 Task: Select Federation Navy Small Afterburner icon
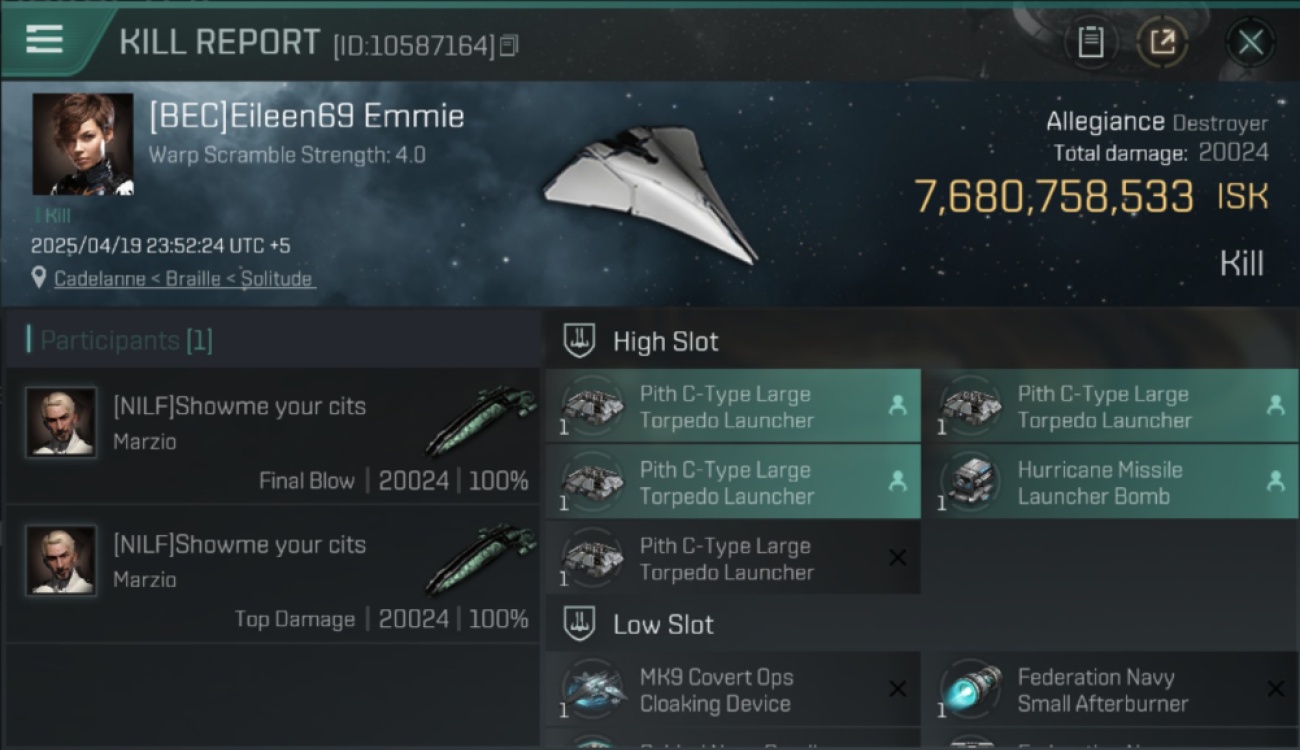point(969,690)
